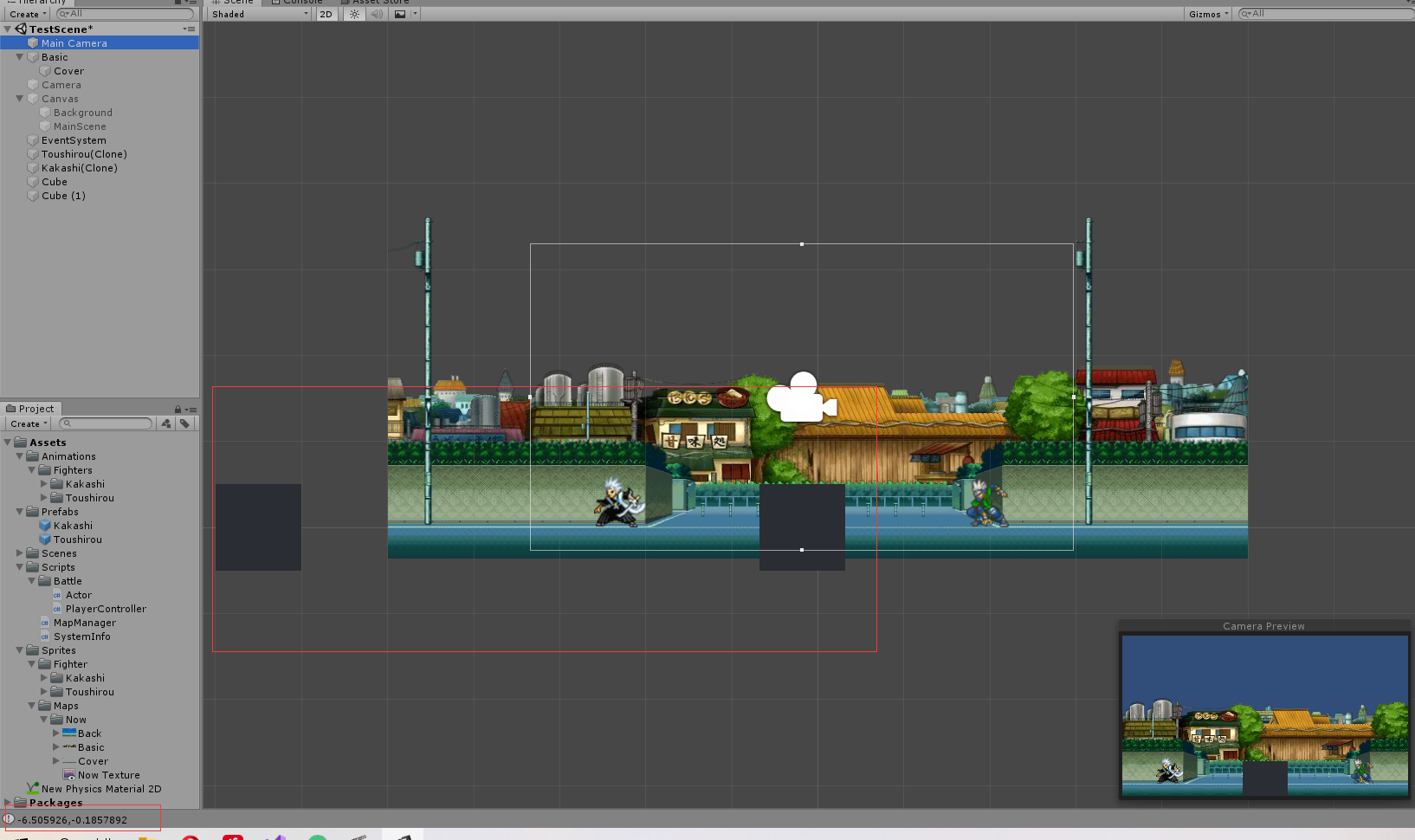This screenshot has width=1415, height=840.
Task: Collapse the Prefabs folder
Action: click(x=20, y=512)
